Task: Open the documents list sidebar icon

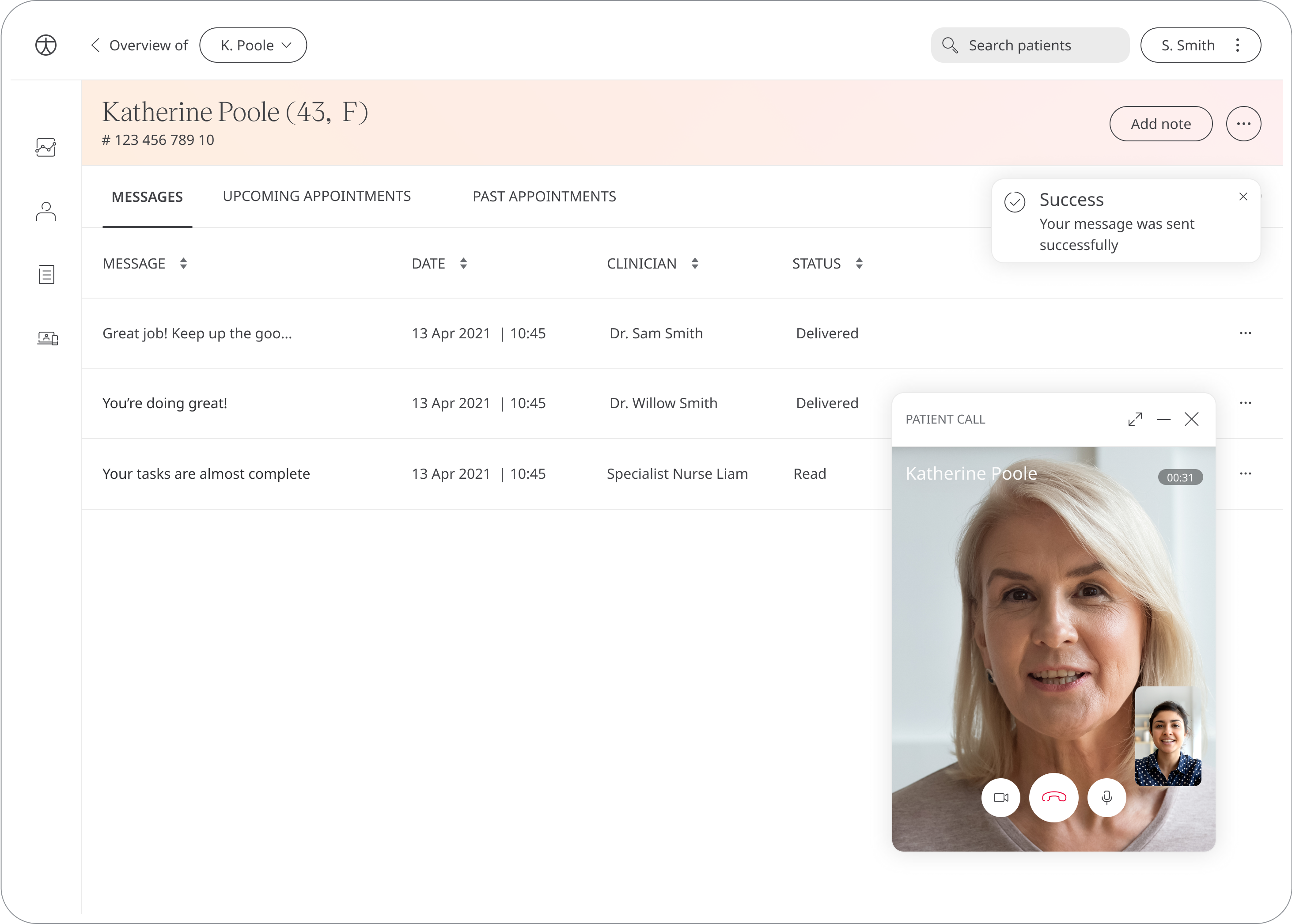Action: 46,275
